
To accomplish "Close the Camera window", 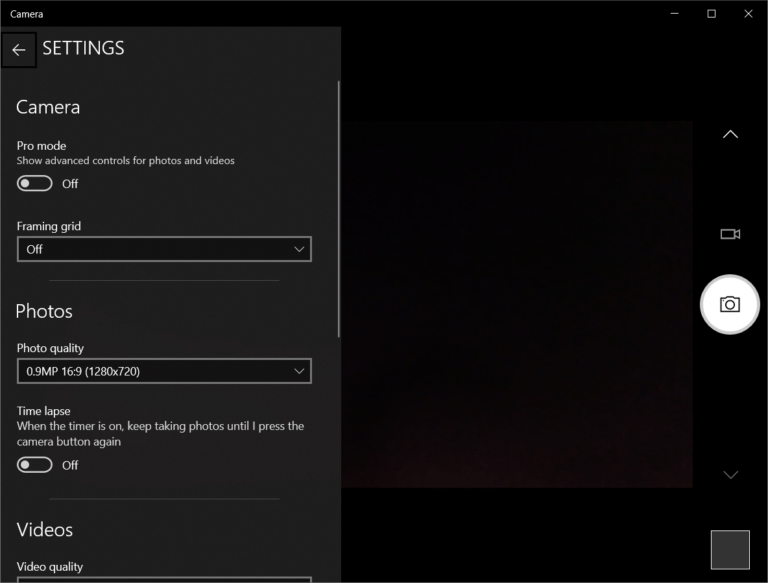I will click(x=748, y=14).
